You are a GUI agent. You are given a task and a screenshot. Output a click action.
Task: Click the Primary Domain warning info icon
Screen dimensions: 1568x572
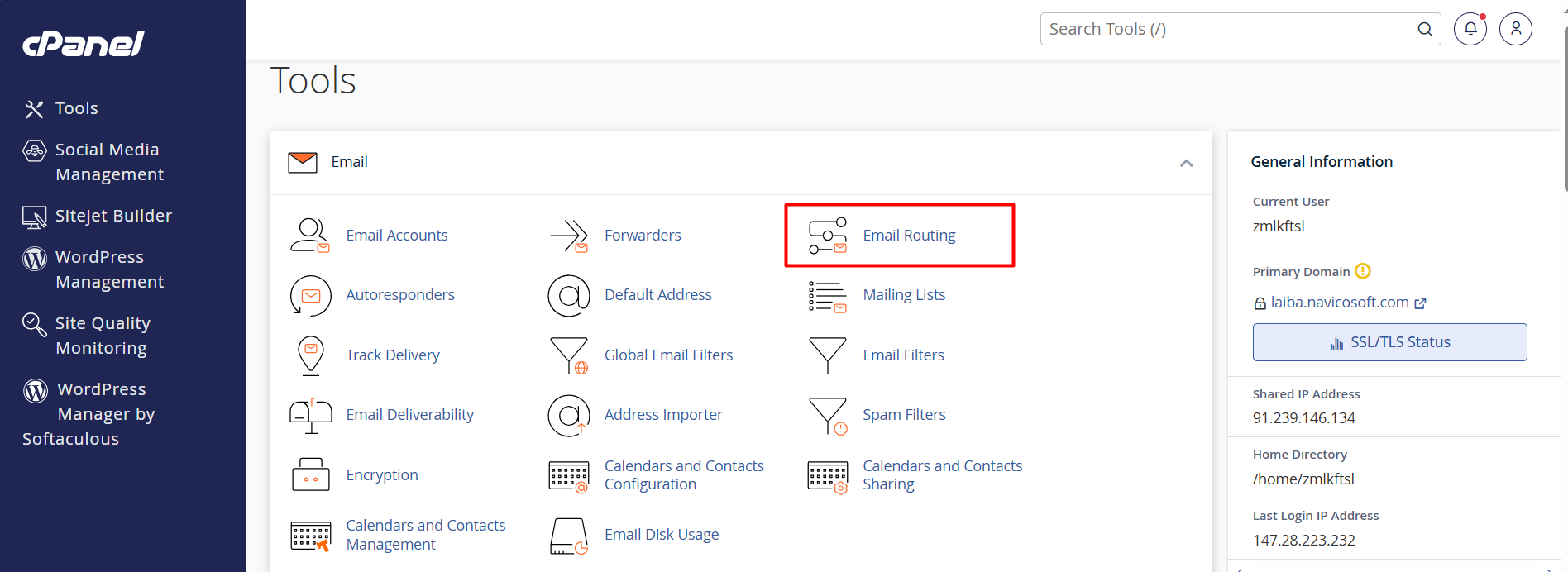point(1363,271)
